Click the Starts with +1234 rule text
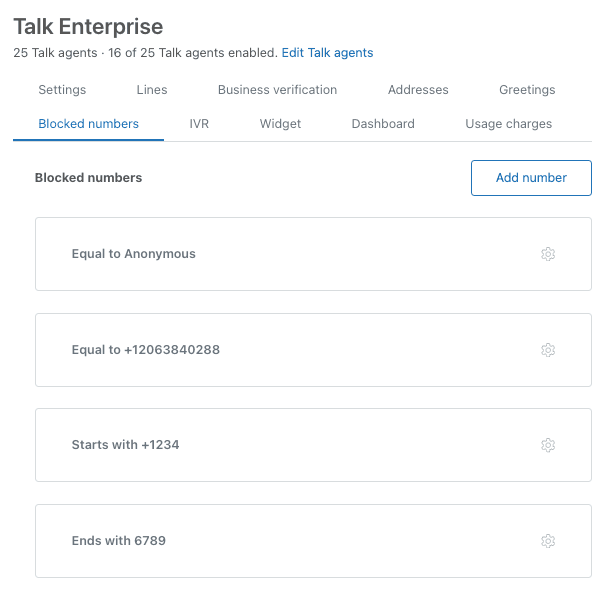The width and height of the screenshot is (609, 603). click(x=125, y=445)
